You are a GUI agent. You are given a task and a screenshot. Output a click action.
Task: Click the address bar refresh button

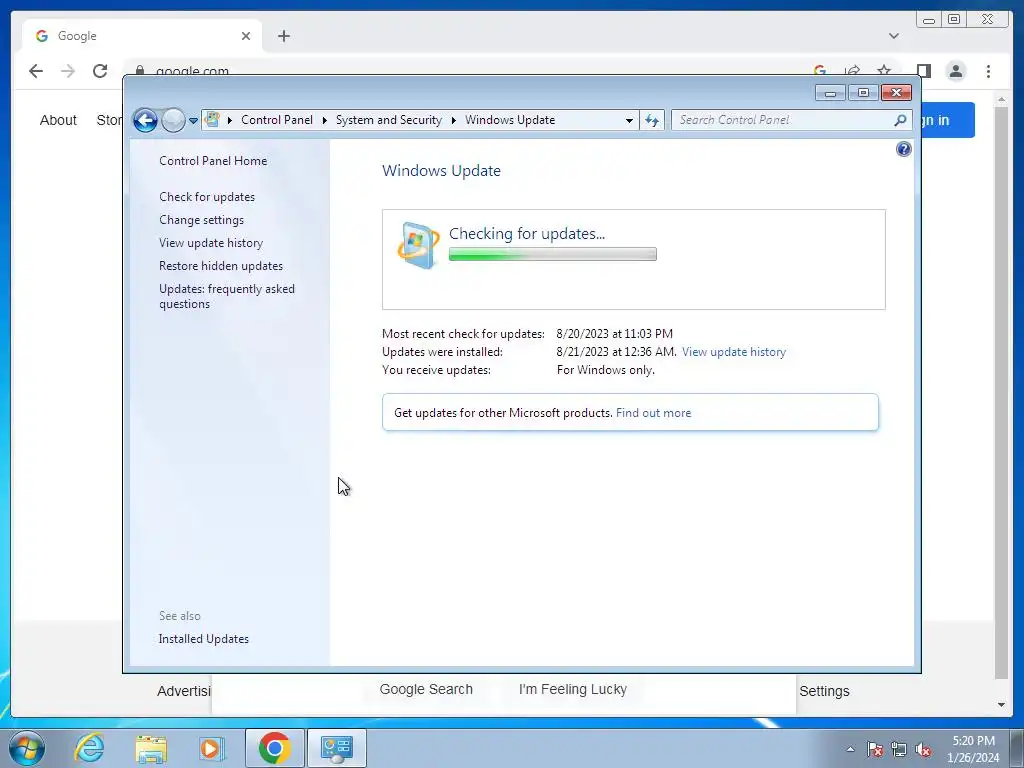pyautogui.click(x=652, y=120)
